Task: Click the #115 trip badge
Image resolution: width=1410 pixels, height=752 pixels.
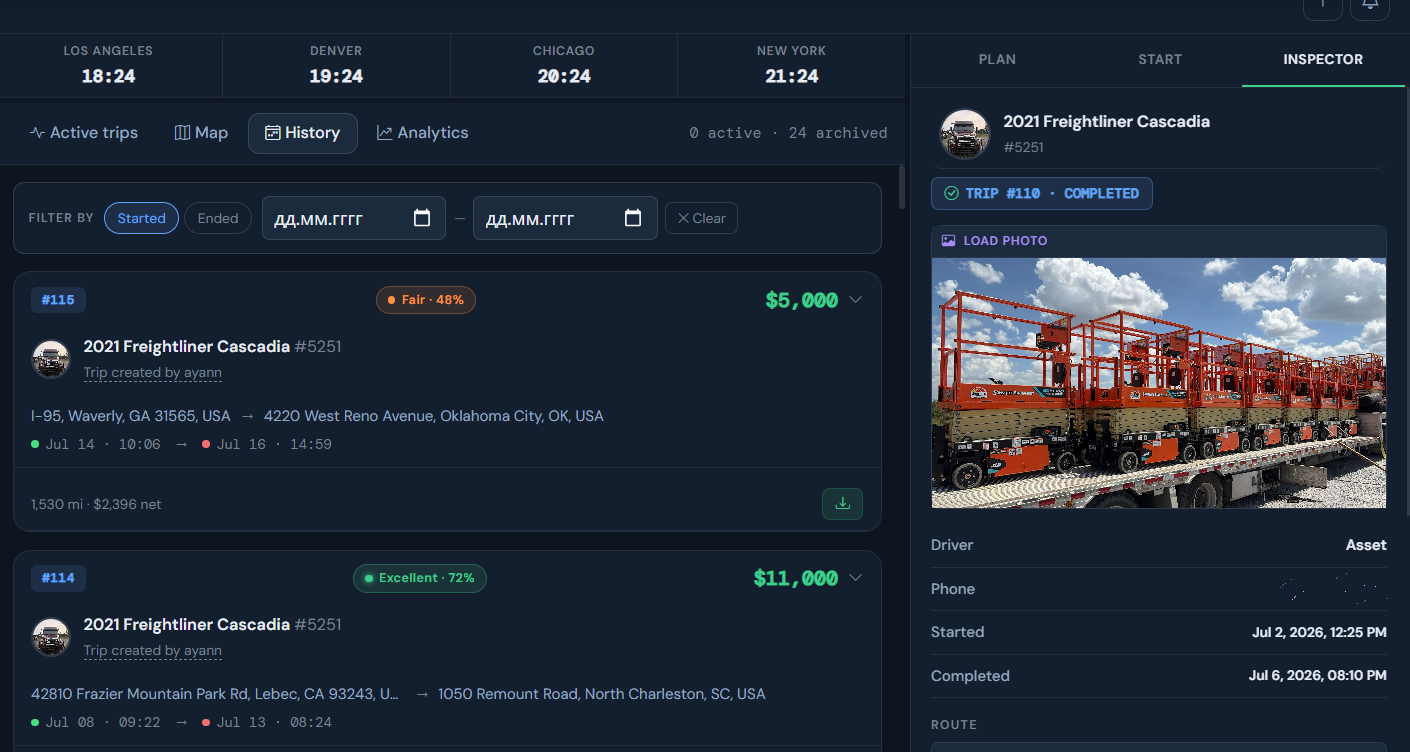Action: (x=58, y=300)
